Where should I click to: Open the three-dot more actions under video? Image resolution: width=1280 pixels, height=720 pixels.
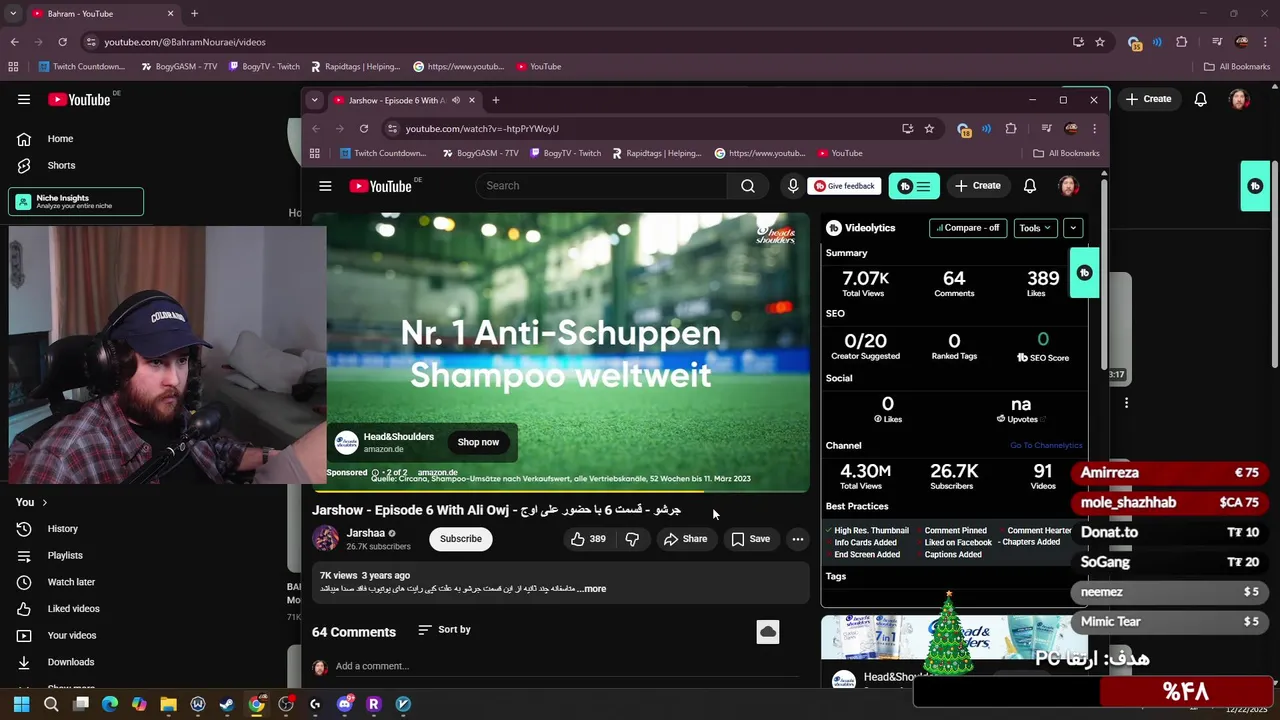click(797, 539)
